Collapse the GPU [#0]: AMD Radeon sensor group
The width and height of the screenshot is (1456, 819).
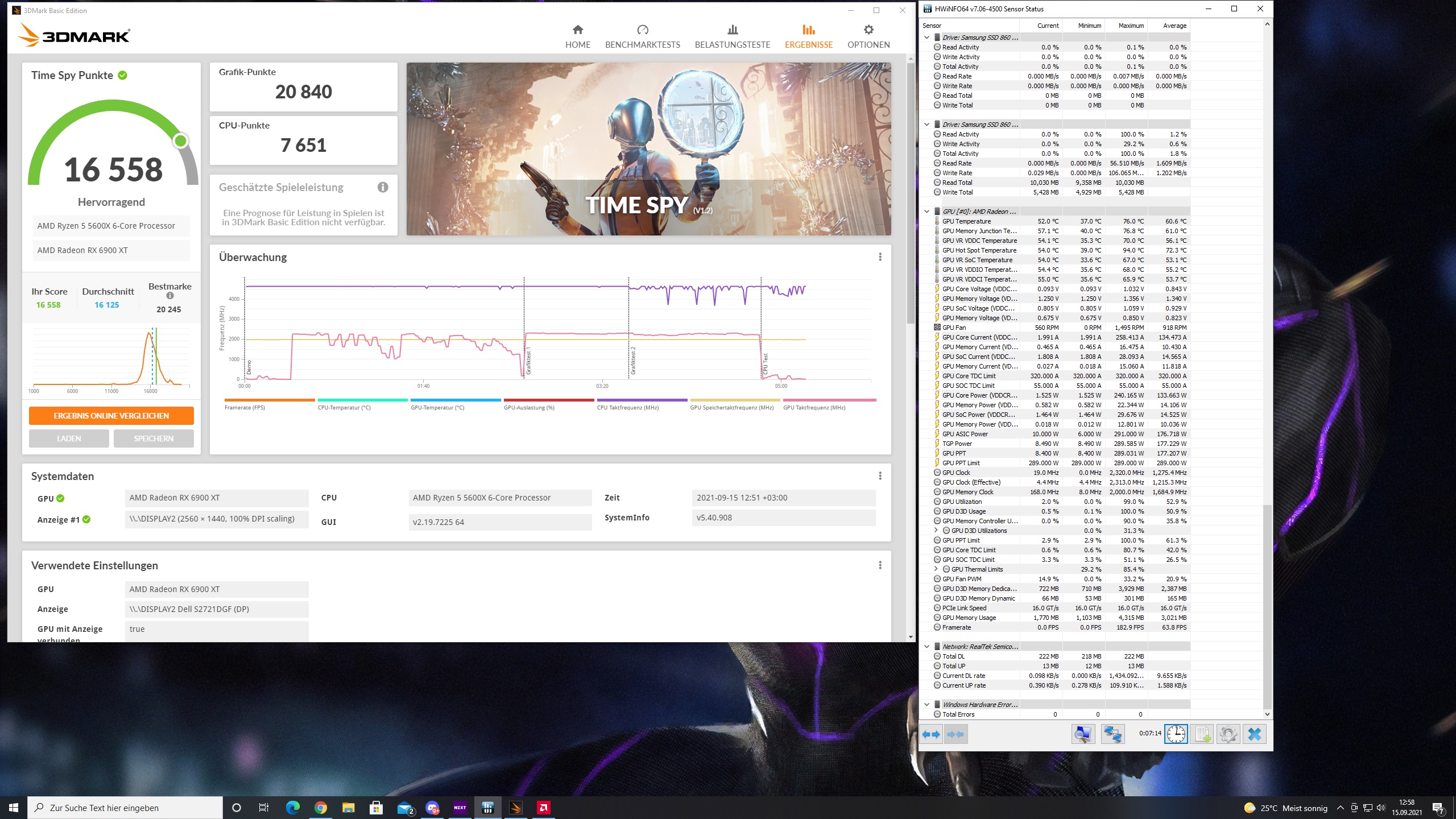click(x=927, y=212)
